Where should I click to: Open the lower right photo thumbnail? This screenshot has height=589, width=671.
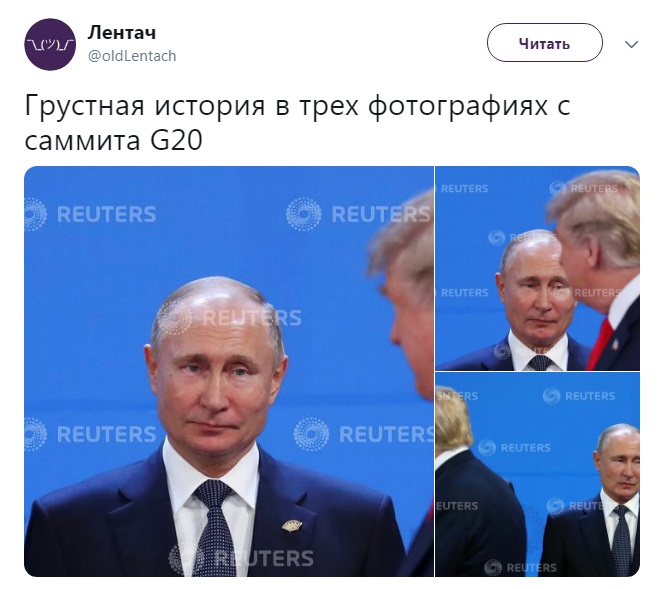pos(538,475)
